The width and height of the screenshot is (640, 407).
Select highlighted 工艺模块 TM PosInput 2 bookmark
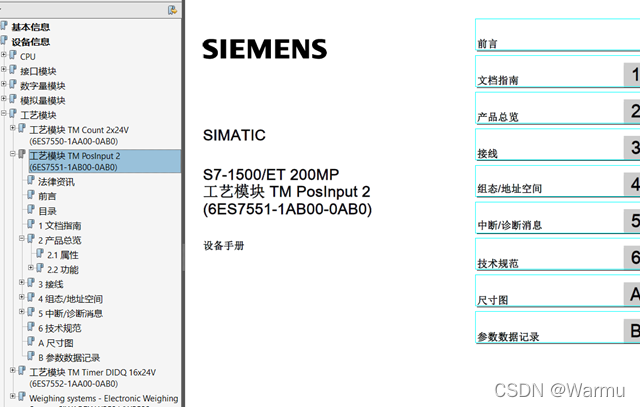pos(105,161)
